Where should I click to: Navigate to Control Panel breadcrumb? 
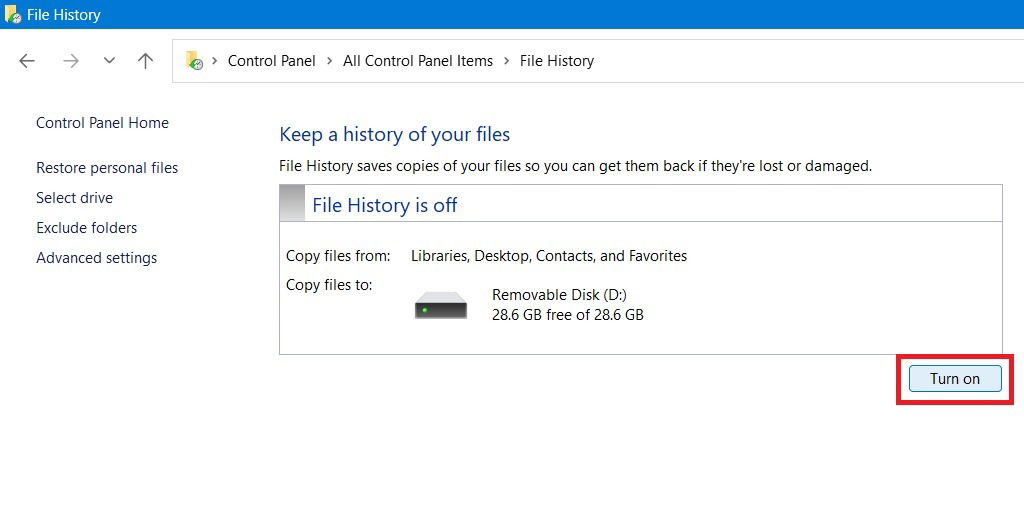coord(271,61)
